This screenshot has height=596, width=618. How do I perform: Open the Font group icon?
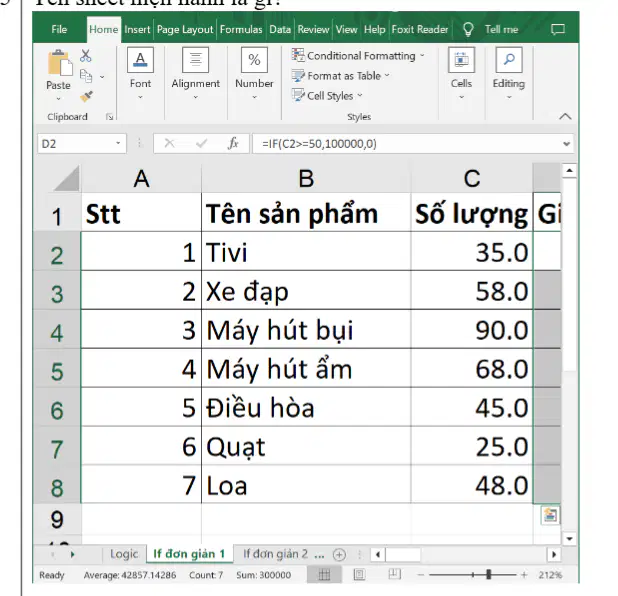coord(140,60)
